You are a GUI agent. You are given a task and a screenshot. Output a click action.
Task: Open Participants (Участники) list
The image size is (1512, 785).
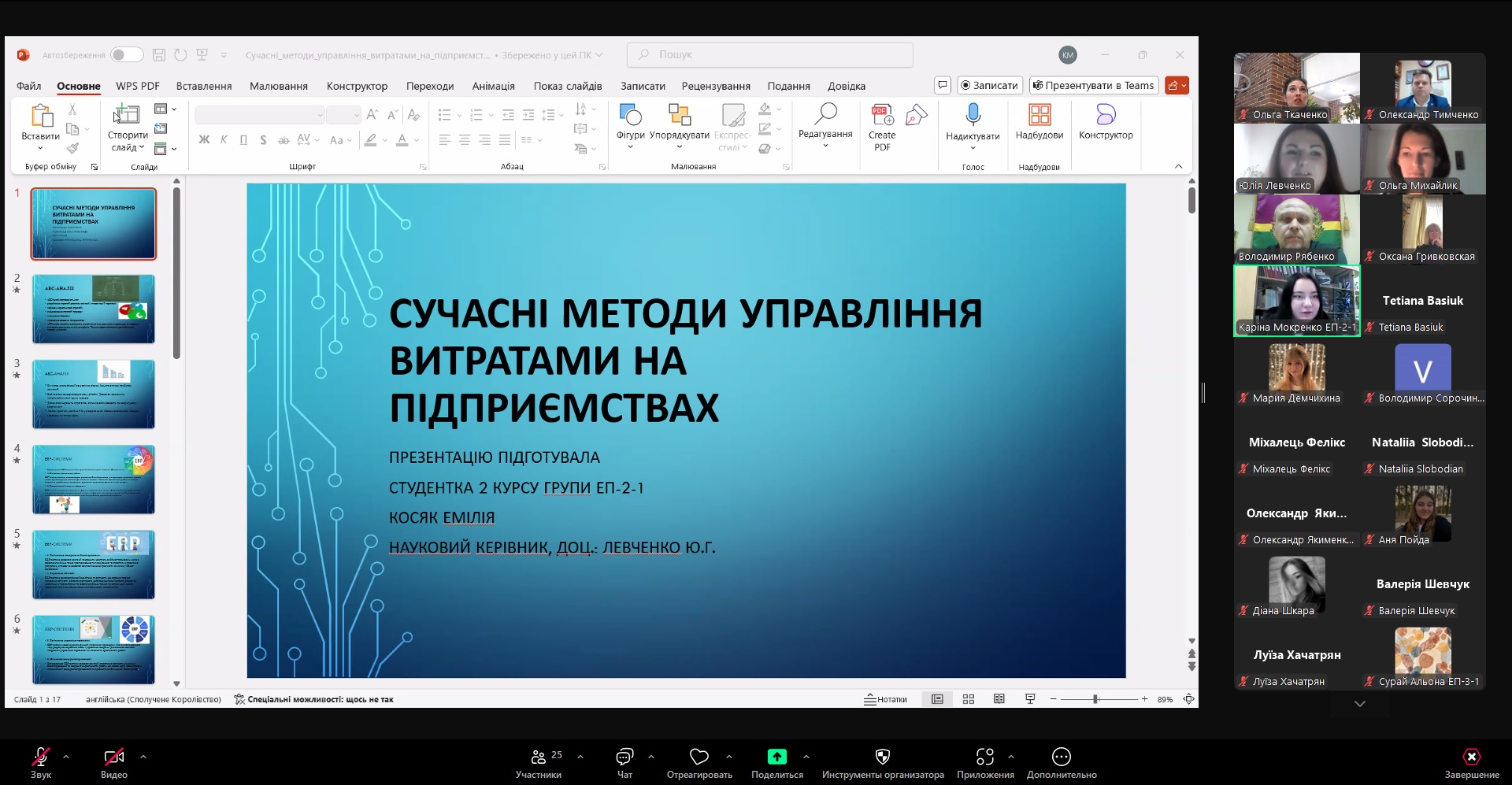(x=539, y=757)
